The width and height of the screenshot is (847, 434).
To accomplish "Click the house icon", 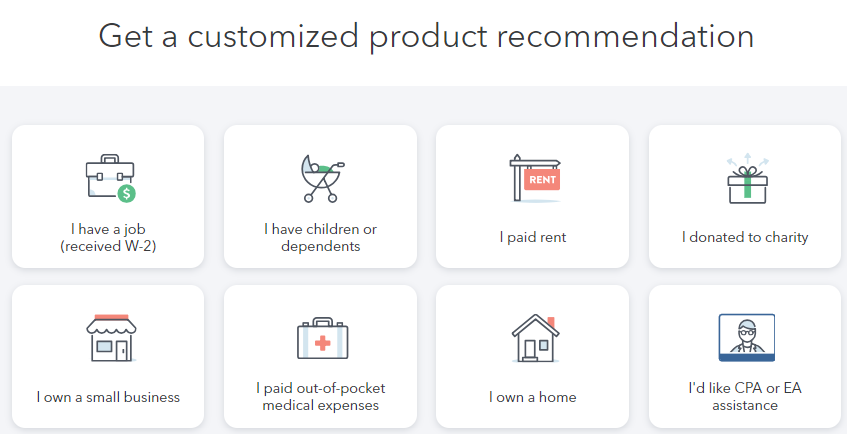I will [533, 338].
